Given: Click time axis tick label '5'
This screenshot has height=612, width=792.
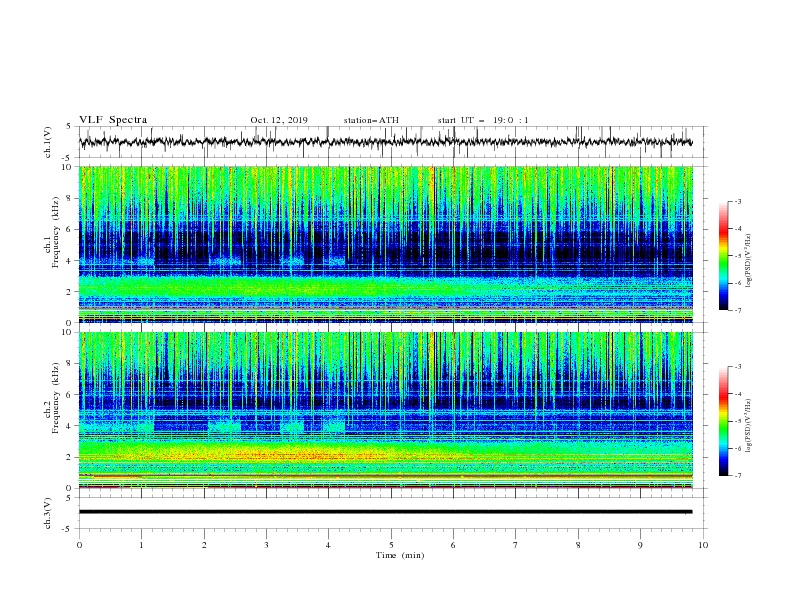Looking at the screenshot, I should coord(391,545).
